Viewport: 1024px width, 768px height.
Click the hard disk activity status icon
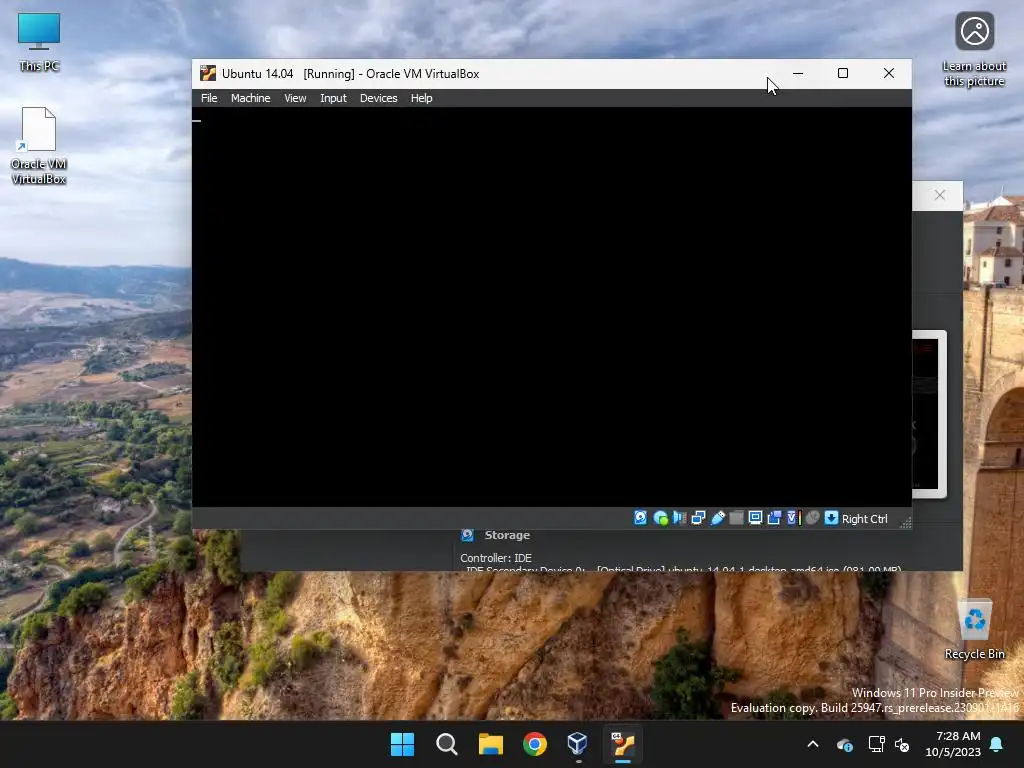(x=641, y=518)
